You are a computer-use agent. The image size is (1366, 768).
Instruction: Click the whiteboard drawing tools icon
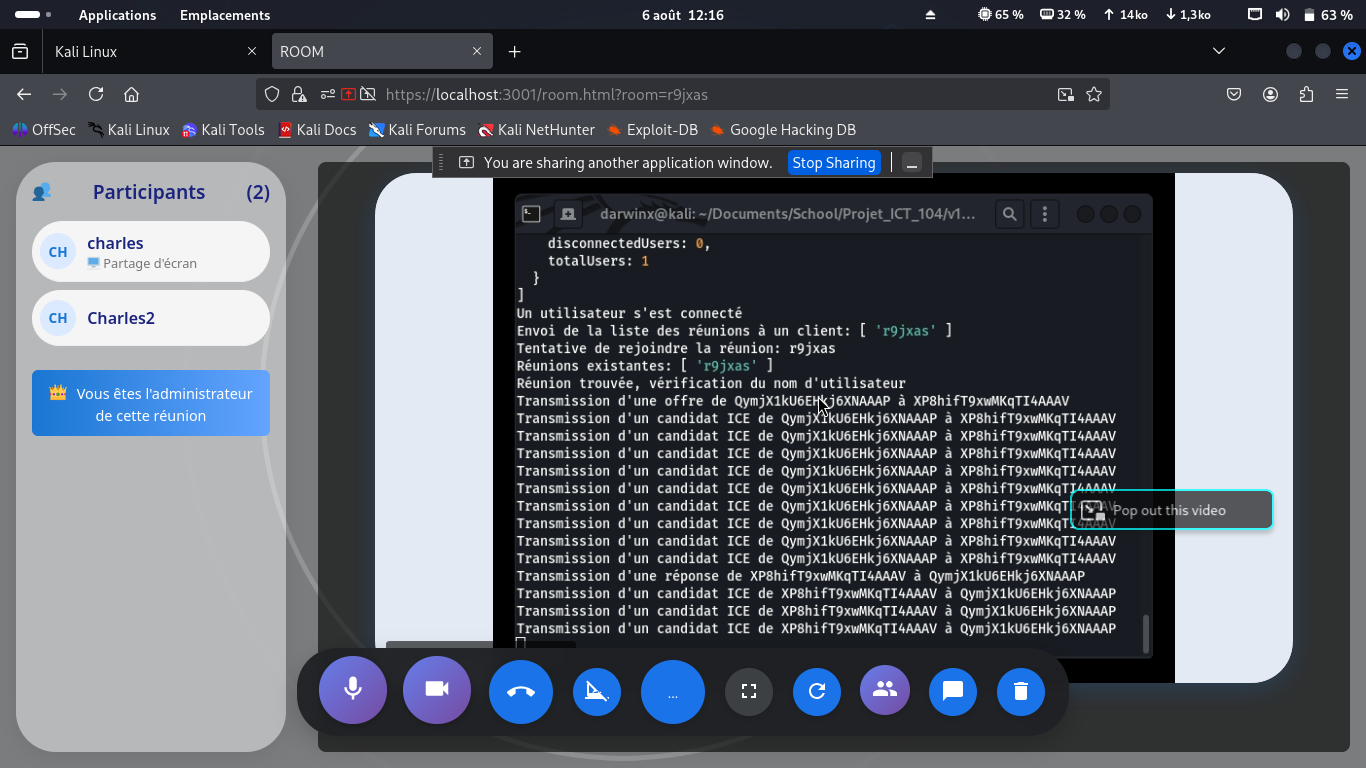[596, 691]
